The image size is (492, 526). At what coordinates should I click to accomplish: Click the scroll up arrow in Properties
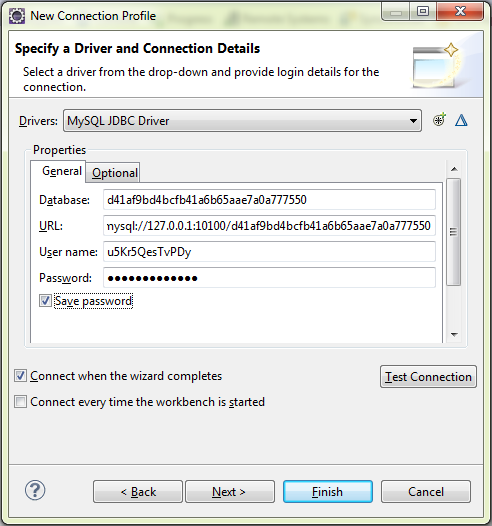click(x=454, y=169)
